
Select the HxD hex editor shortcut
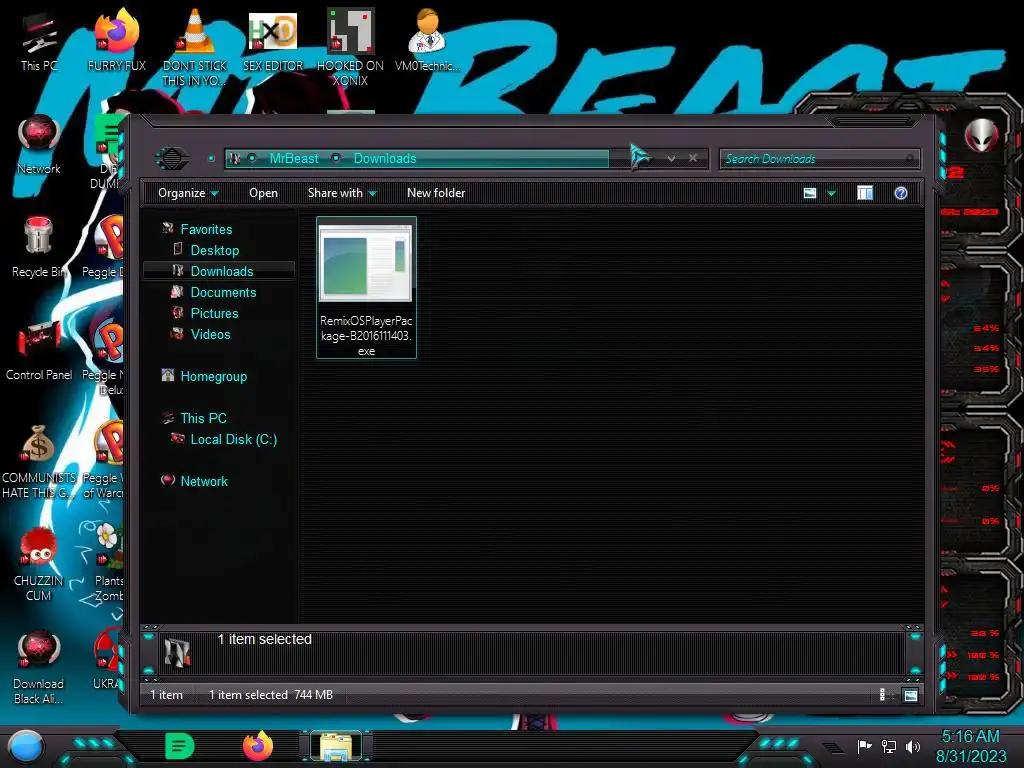pyautogui.click(x=273, y=42)
